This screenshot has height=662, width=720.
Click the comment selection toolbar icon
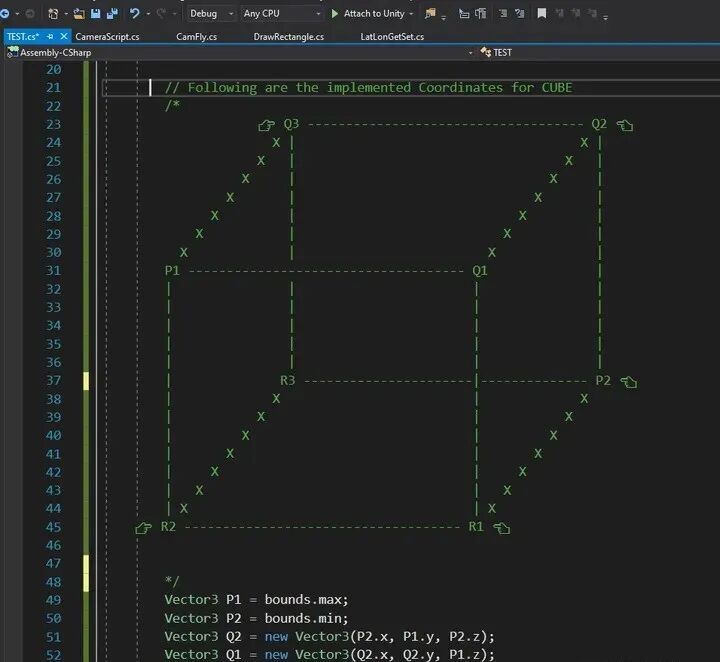pyautogui.click(x=464, y=14)
